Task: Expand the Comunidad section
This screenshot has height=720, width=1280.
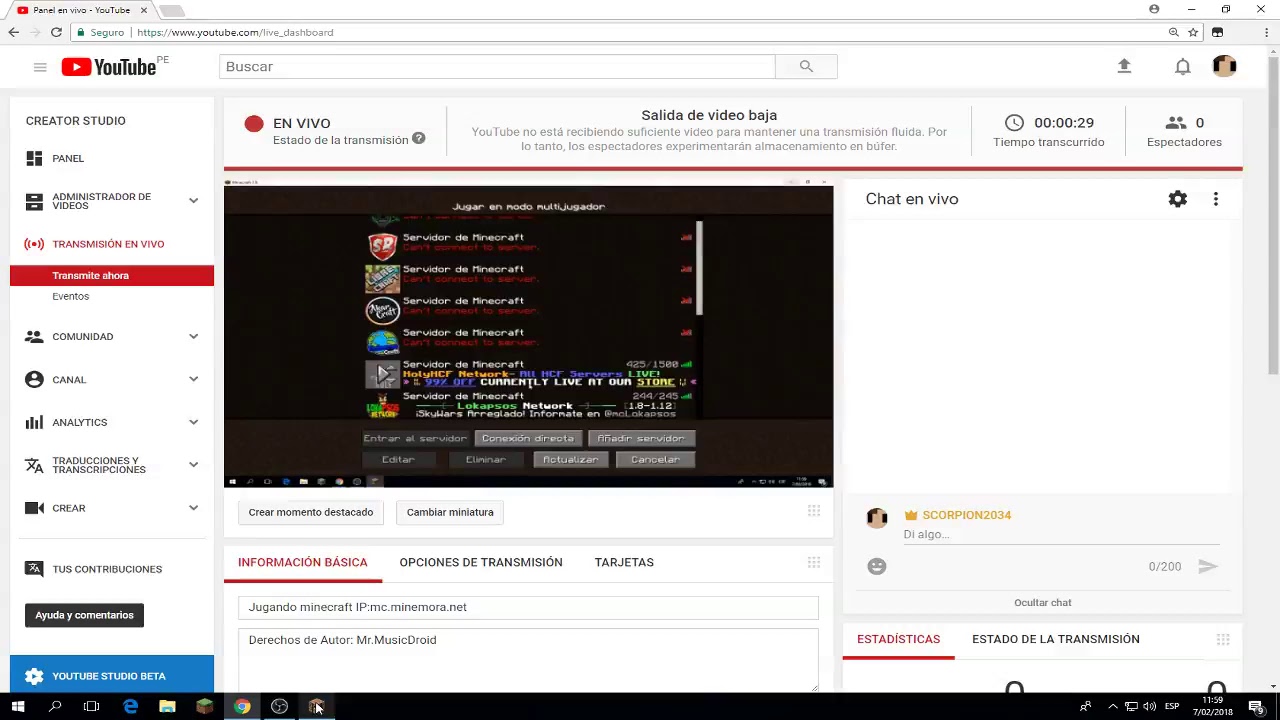Action: coord(193,337)
